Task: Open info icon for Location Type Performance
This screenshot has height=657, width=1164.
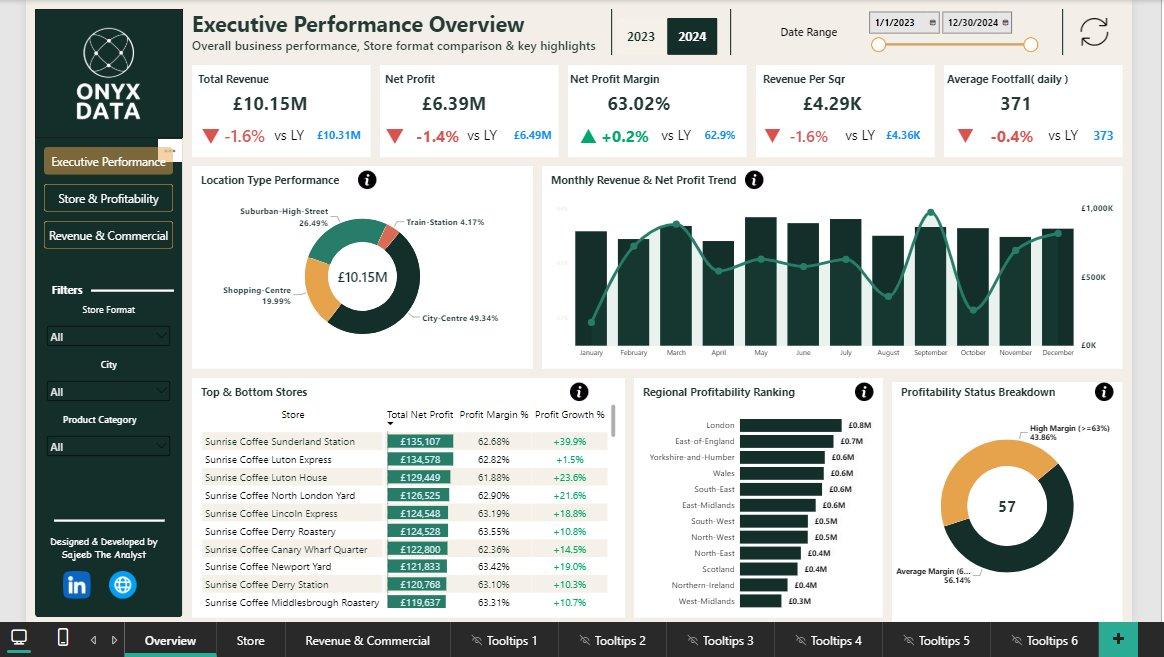Action: coord(367,180)
